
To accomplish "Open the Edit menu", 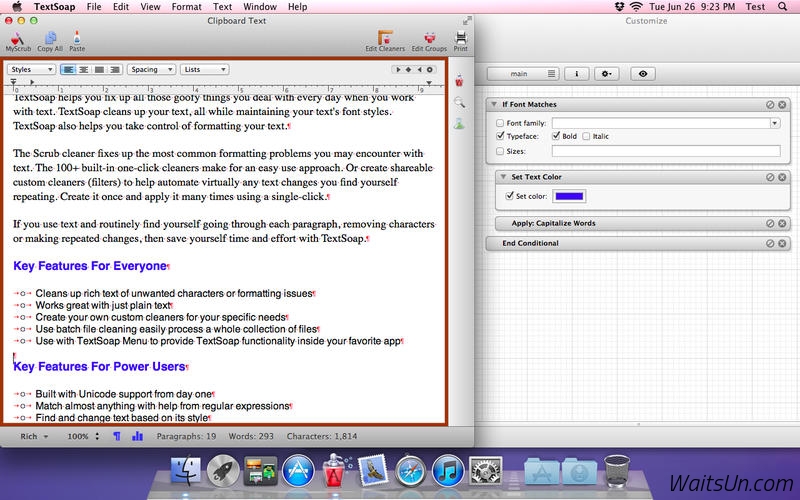I will click(x=121, y=7).
